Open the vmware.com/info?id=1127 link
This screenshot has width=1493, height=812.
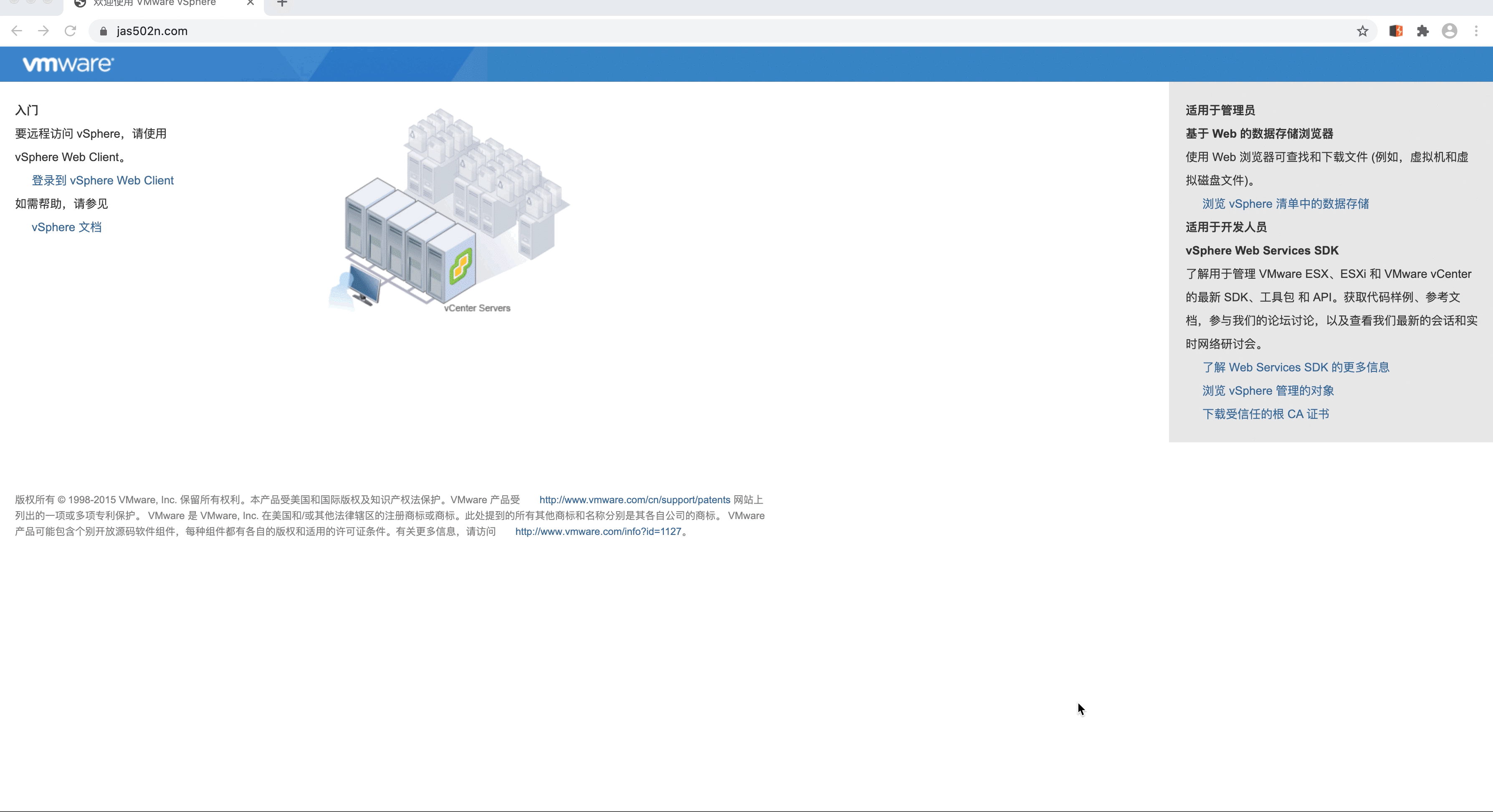pos(598,532)
